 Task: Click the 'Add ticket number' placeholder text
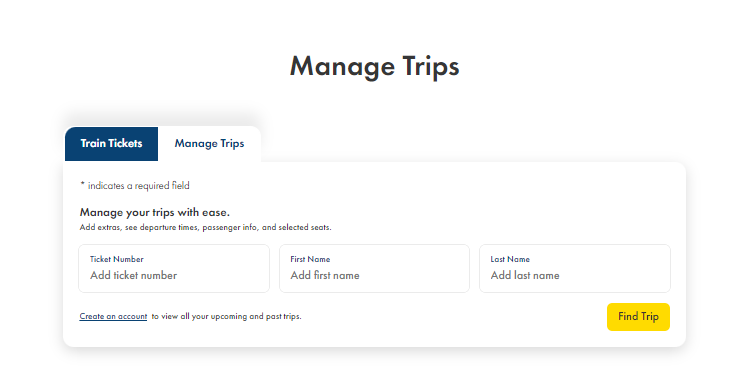tap(134, 275)
